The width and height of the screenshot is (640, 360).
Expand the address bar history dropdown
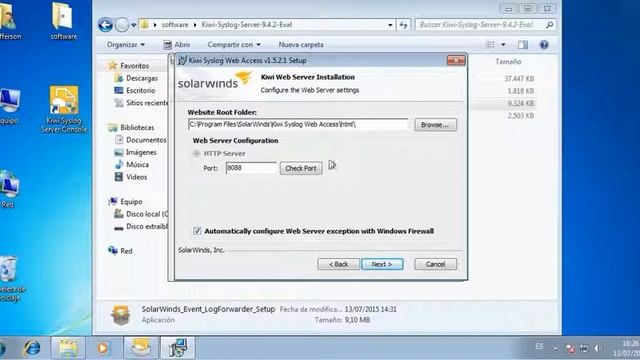pyautogui.click(x=390, y=25)
